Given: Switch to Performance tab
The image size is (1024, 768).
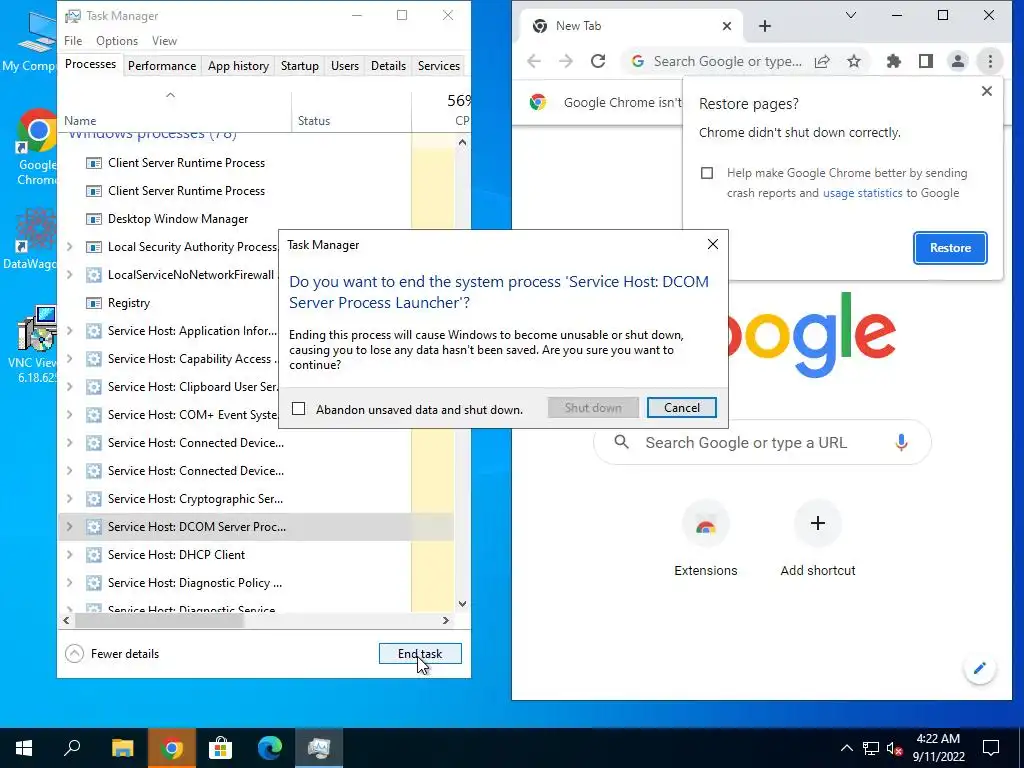Looking at the screenshot, I should [162, 66].
